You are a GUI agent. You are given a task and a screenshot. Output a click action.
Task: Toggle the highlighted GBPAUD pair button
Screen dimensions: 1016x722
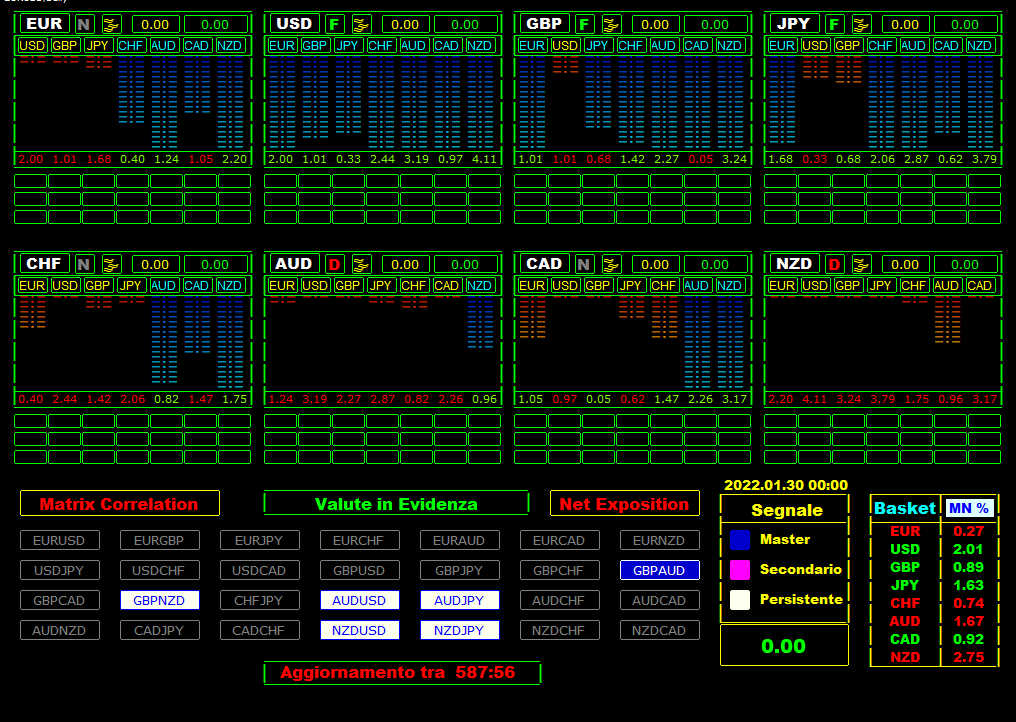pos(660,570)
